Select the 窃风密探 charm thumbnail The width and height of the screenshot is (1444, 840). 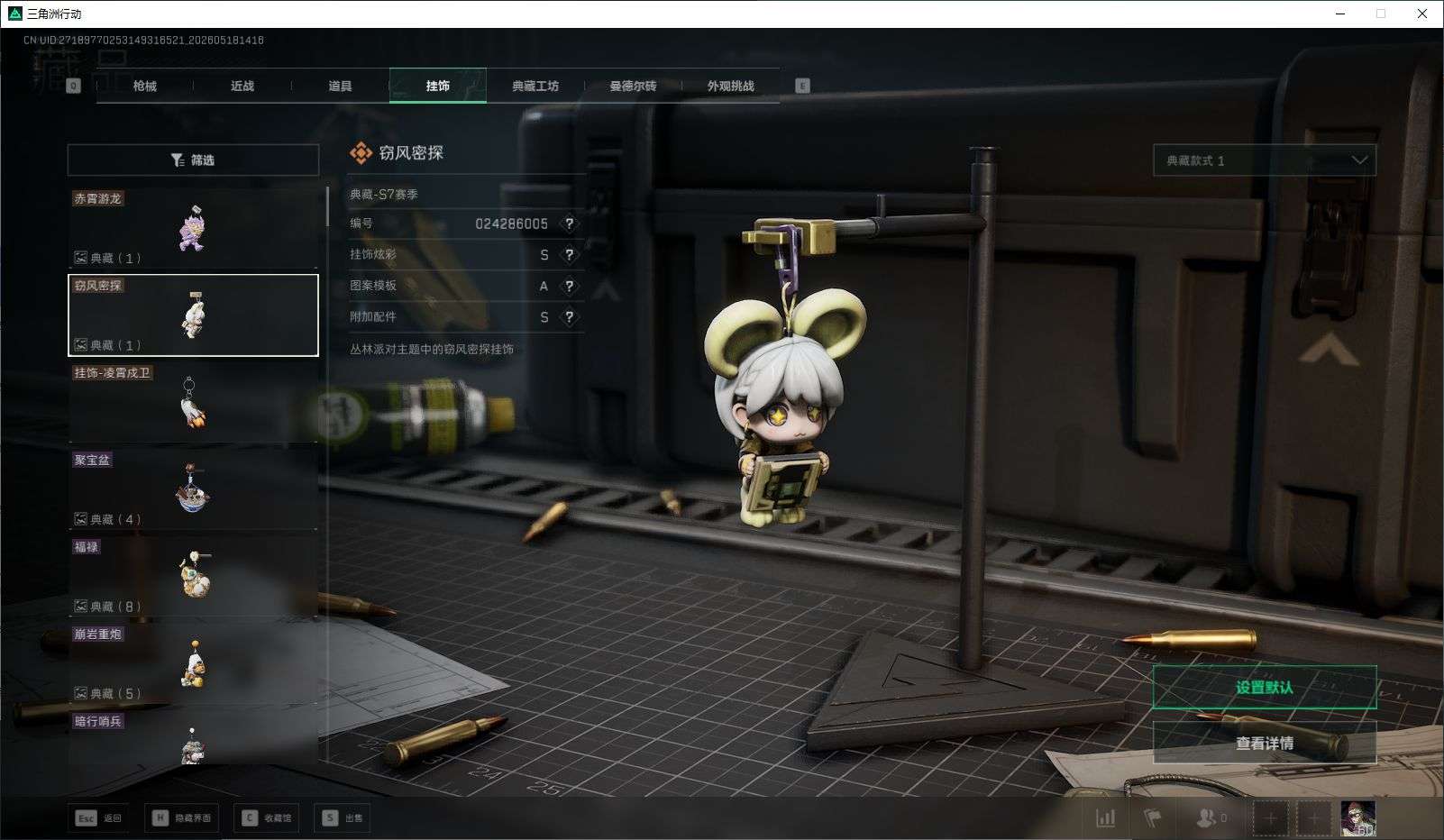click(193, 315)
